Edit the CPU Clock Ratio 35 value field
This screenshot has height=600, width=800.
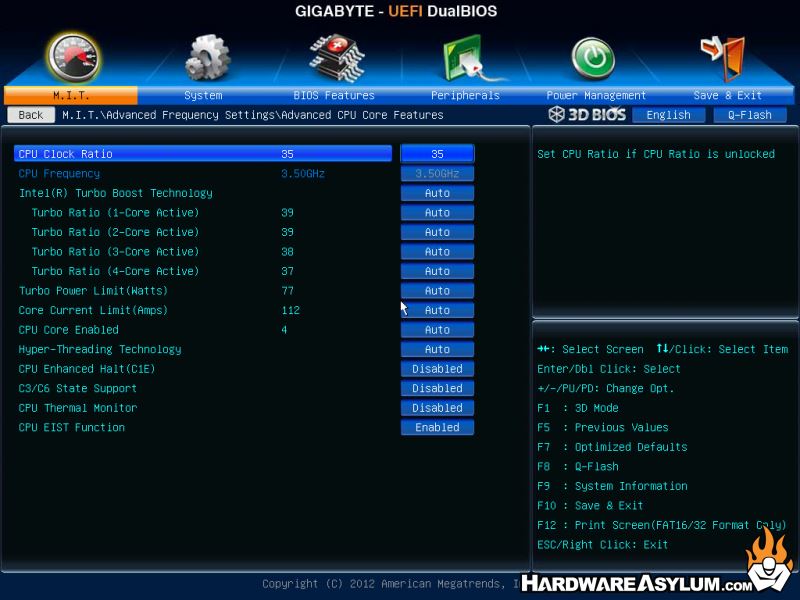[437, 154]
